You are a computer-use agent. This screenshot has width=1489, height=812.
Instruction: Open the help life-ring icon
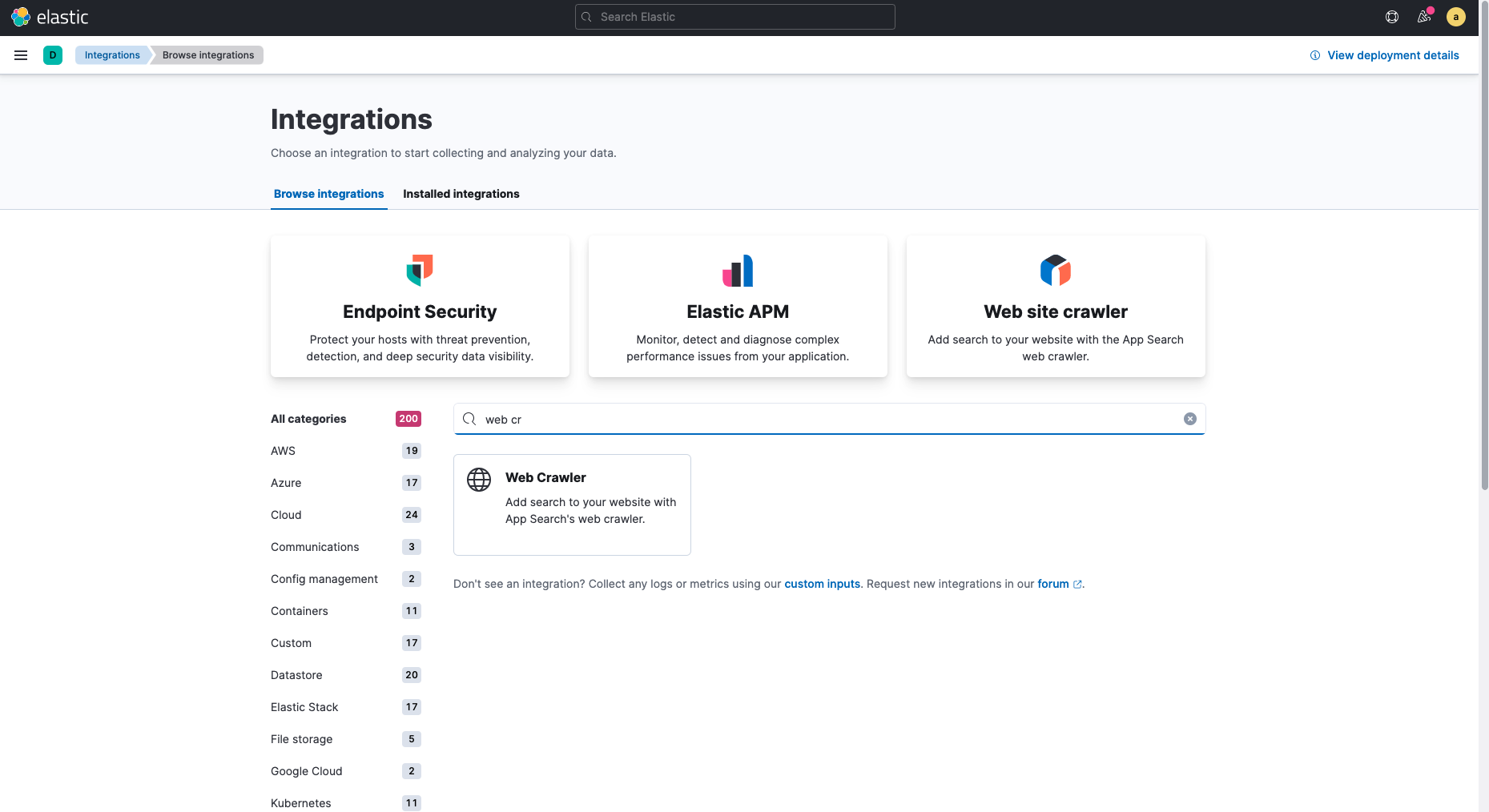coord(1391,16)
